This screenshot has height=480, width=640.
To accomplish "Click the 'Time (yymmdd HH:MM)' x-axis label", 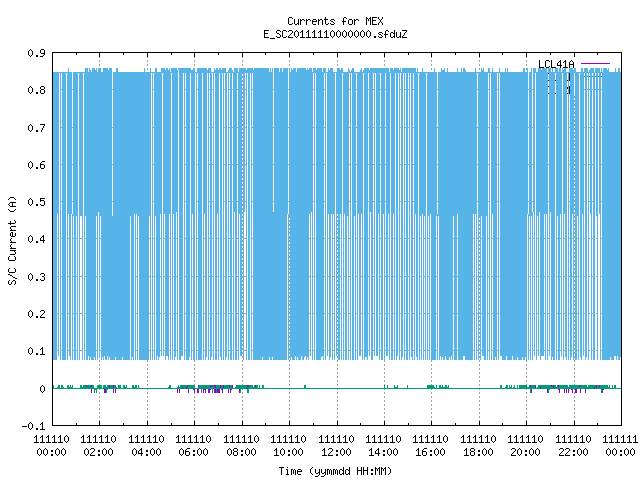I will pyautogui.click(x=335, y=471).
